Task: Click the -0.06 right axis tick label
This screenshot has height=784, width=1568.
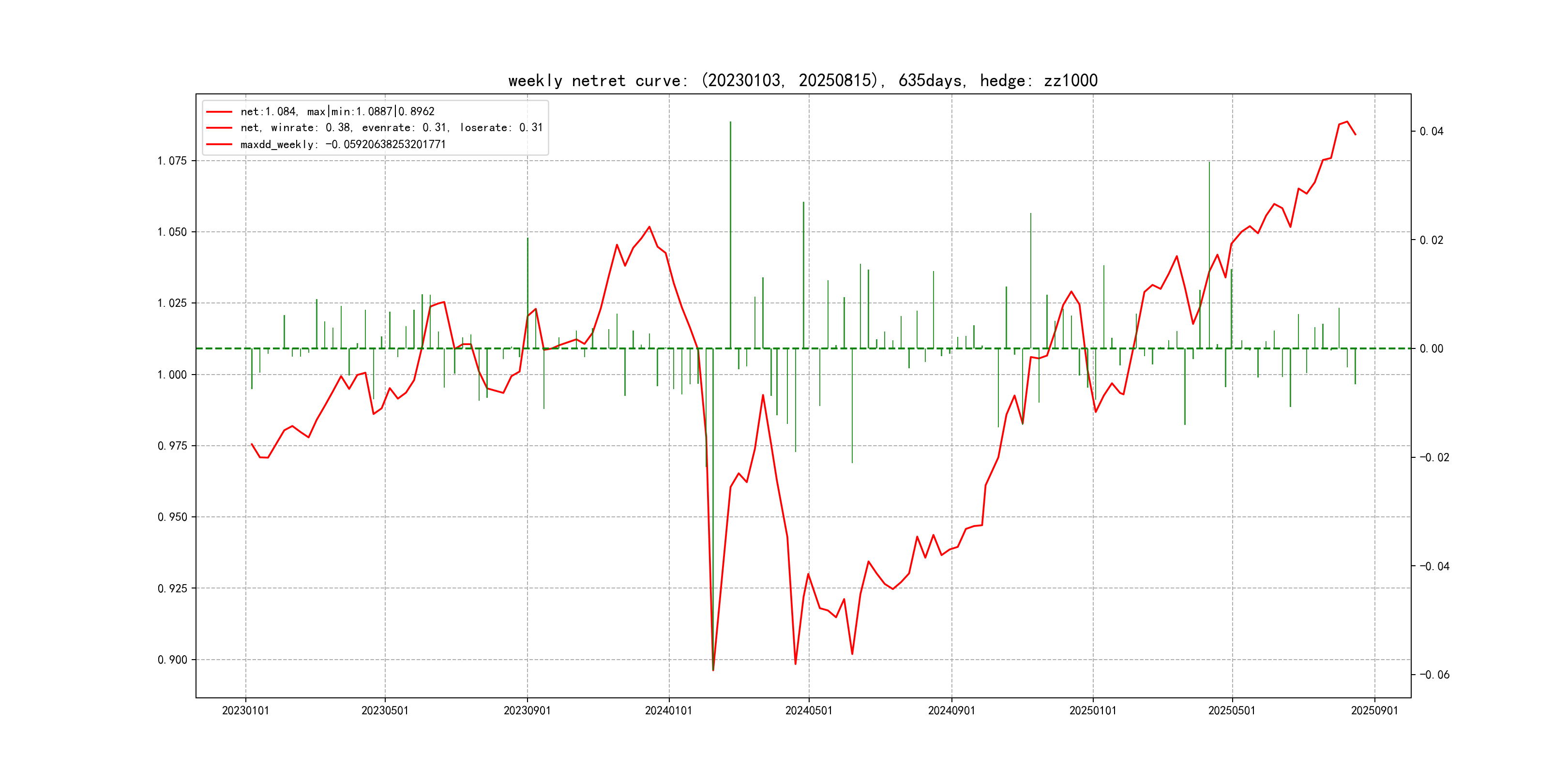Action: point(1434,675)
